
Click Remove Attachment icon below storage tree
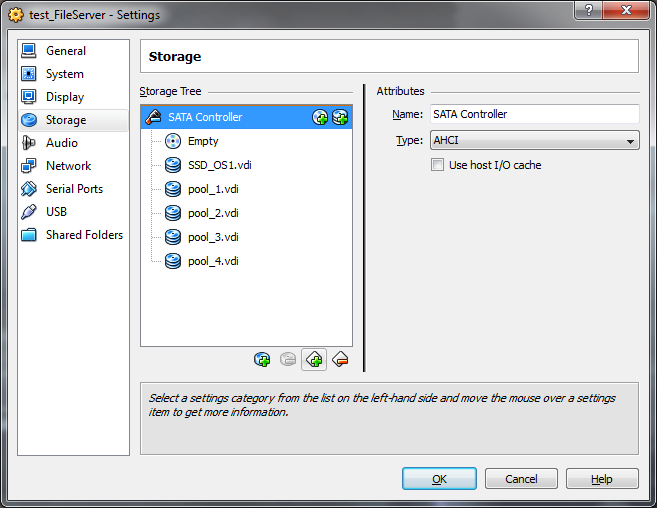click(340, 359)
